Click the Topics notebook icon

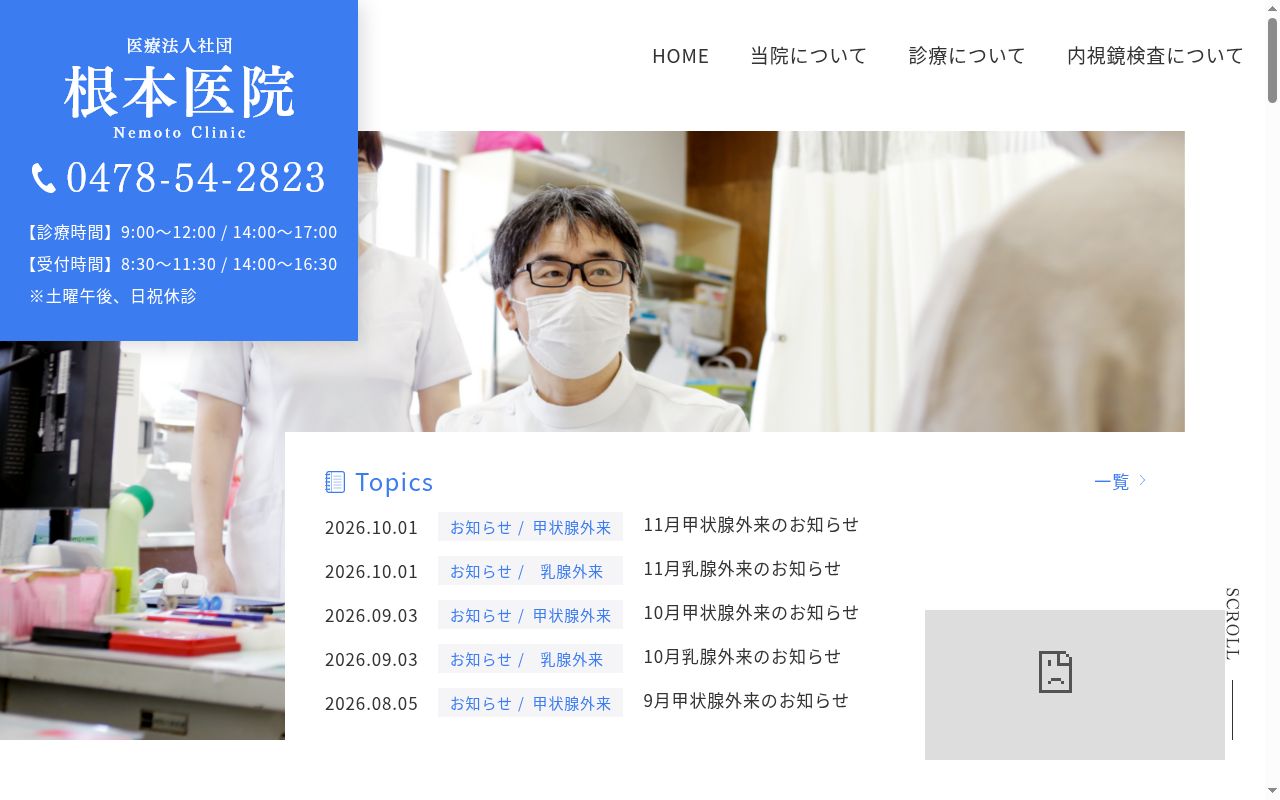[x=335, y=482]
